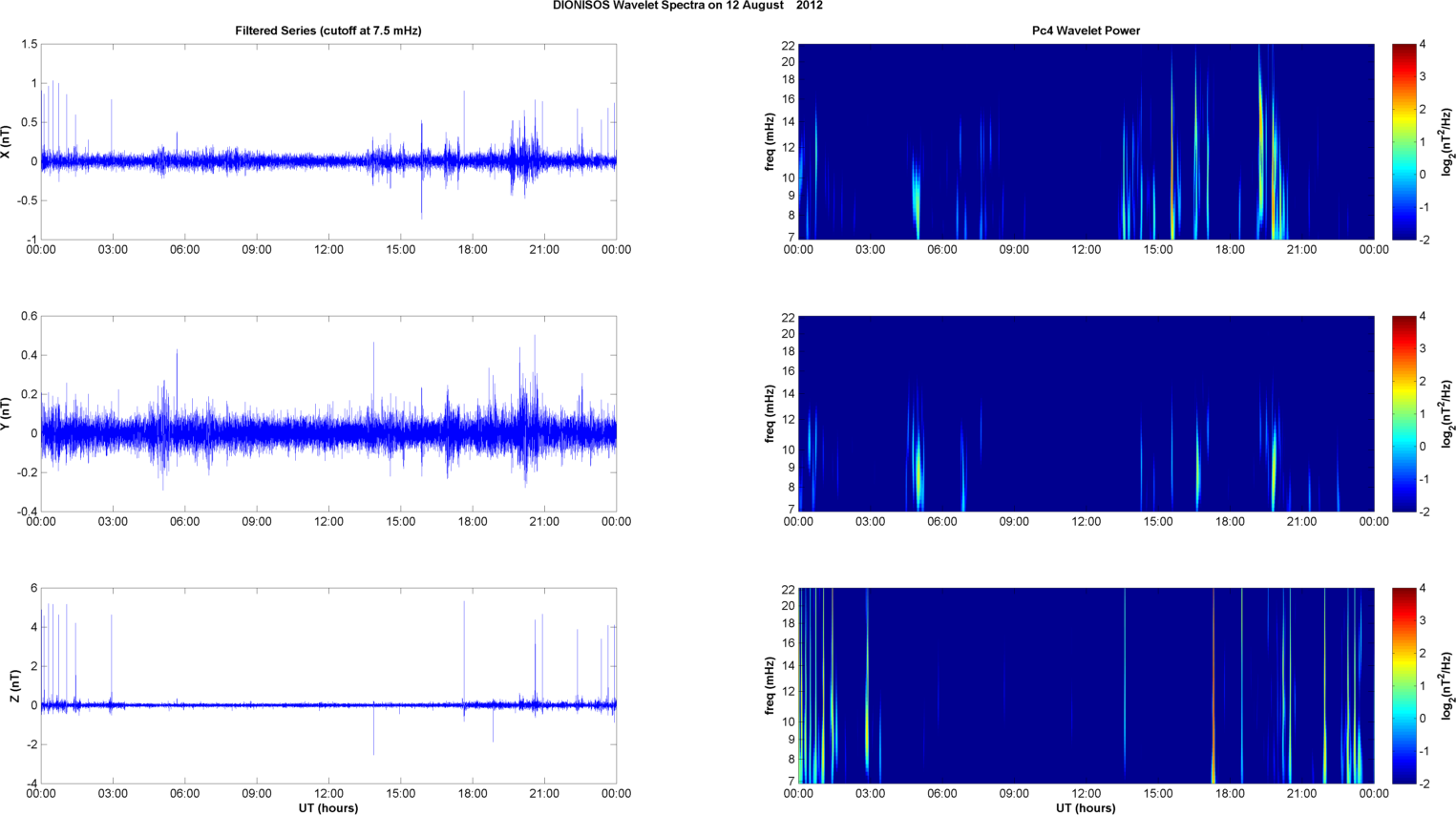Click the DIONISOS Wavelet Spectra figure title
The height and width of the screenshot is (815, 1456).
click(x=687, y=6)
